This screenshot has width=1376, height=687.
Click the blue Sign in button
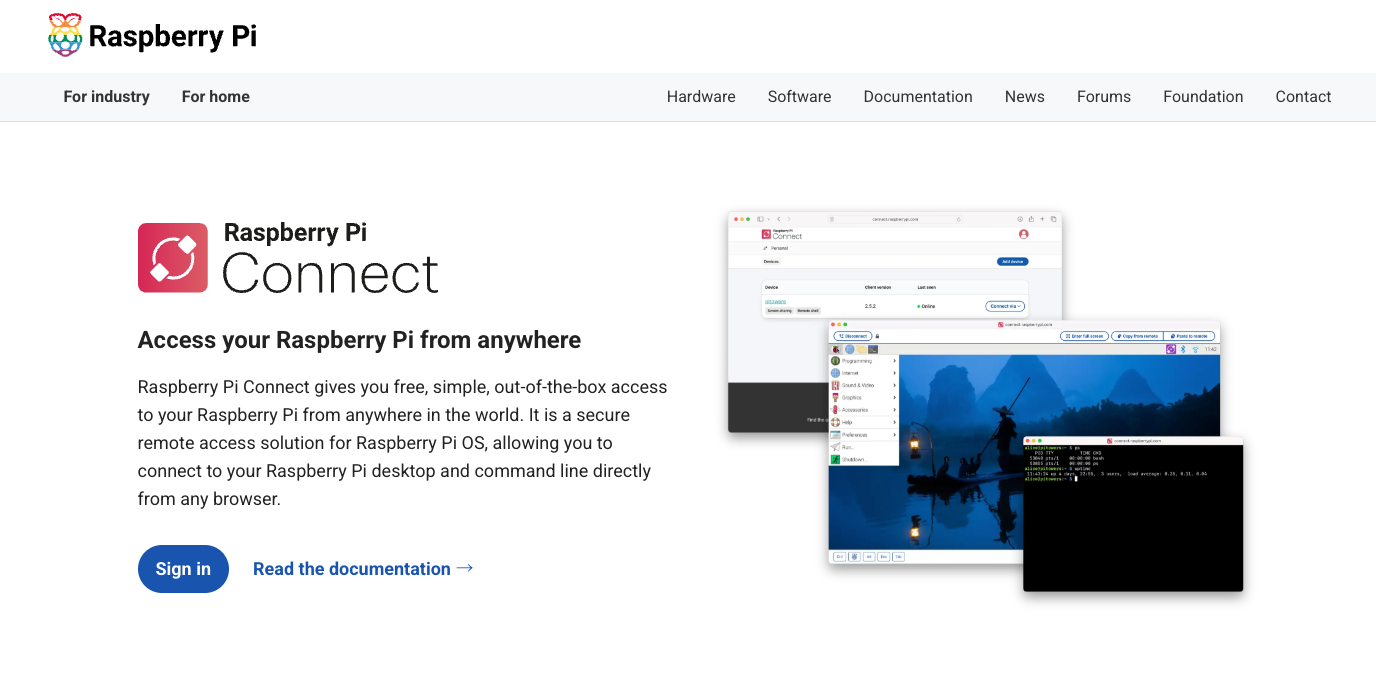tap(183, 569)
